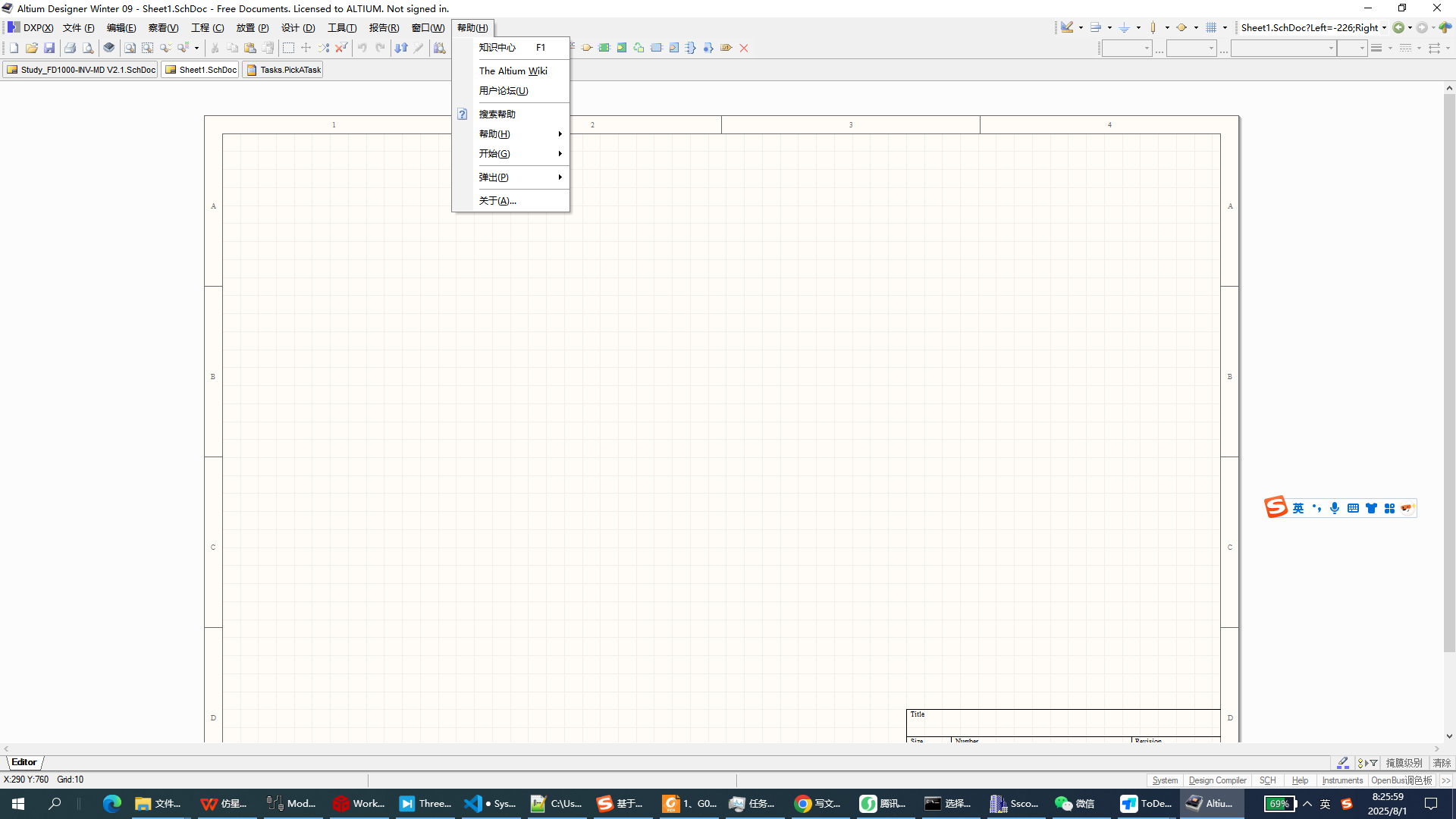The image size is (1456, 819).
Task: Click the SCH panel button
Action: click(x=1267, y=780)
